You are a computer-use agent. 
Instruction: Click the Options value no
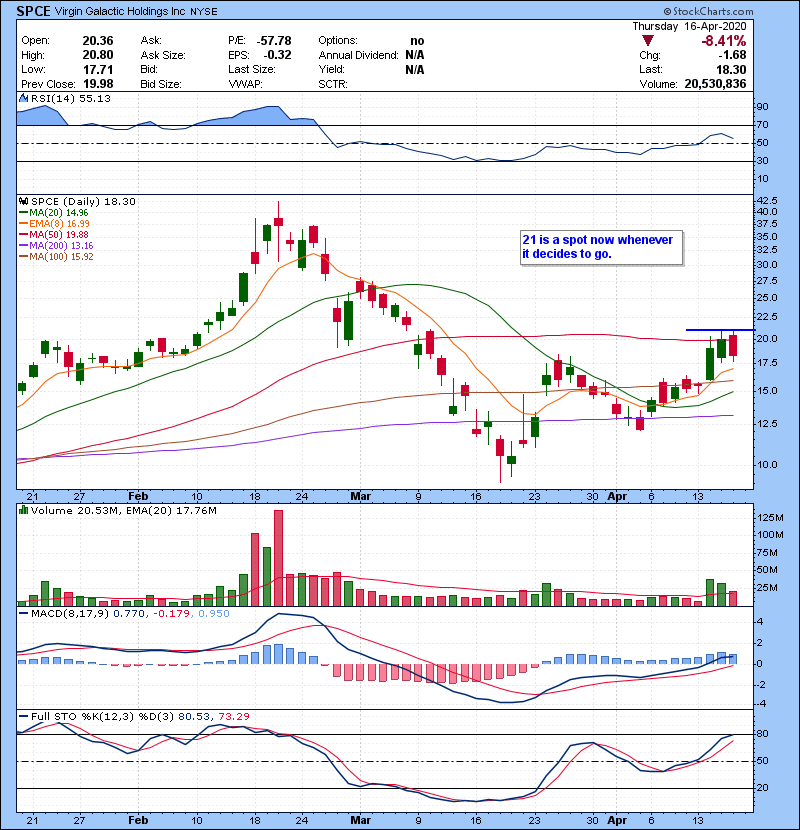417,41
